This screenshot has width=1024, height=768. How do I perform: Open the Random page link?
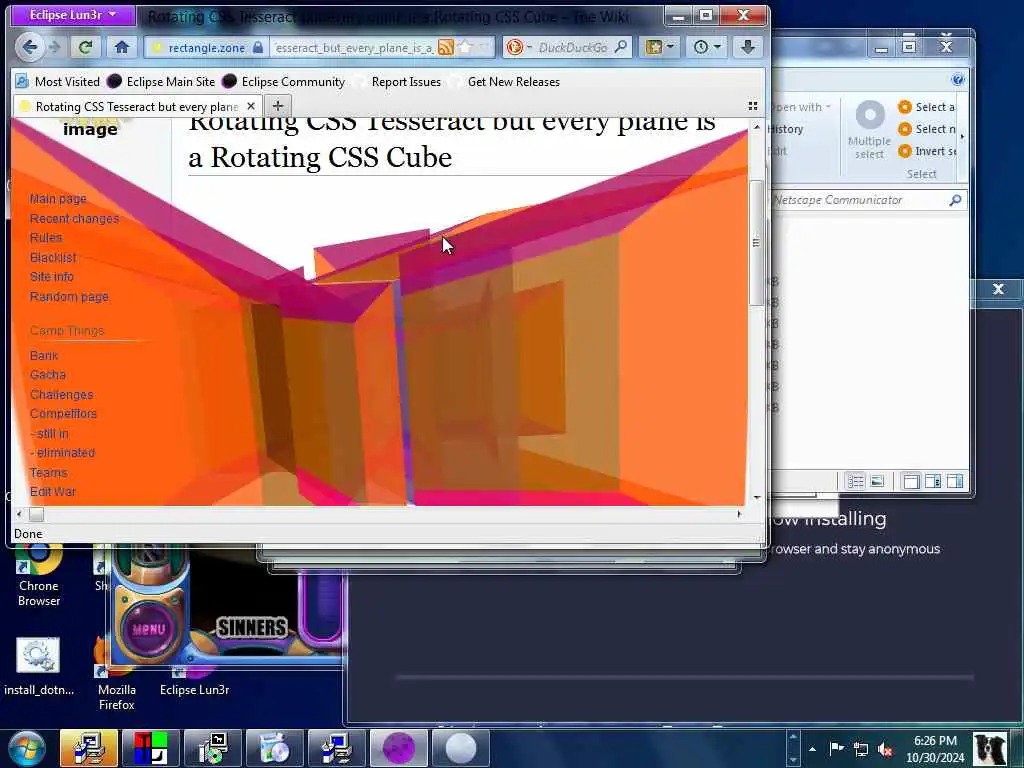[69, 296]
